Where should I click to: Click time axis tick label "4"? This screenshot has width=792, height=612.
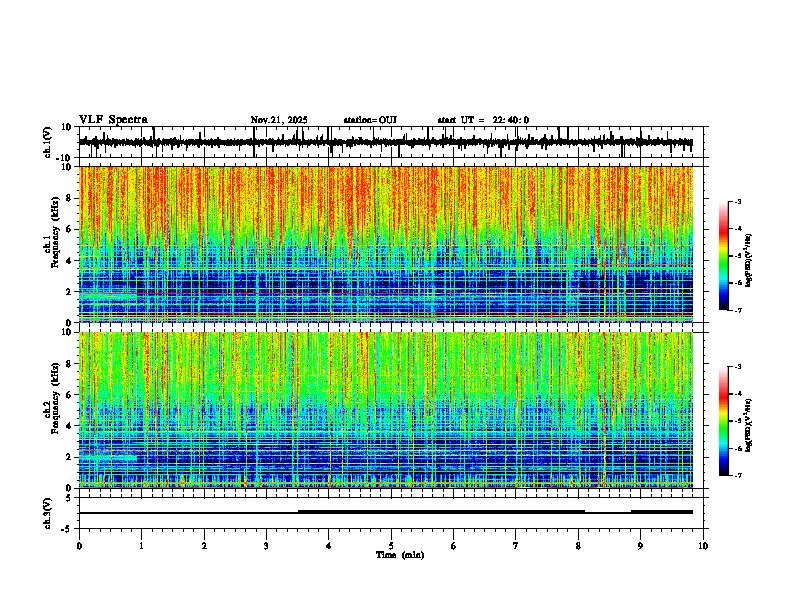click(x=329, y=546)
